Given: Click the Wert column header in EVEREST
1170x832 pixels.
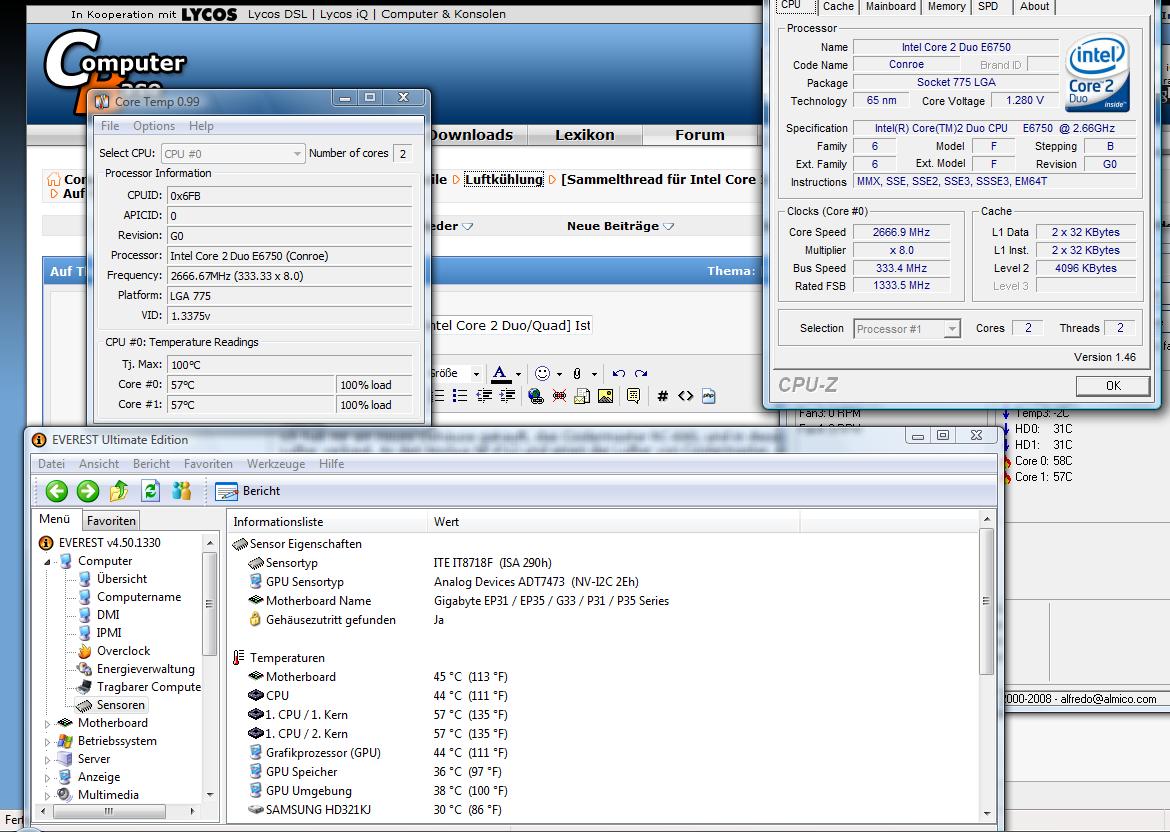Looking at the screenshot, I should [613, 522].
